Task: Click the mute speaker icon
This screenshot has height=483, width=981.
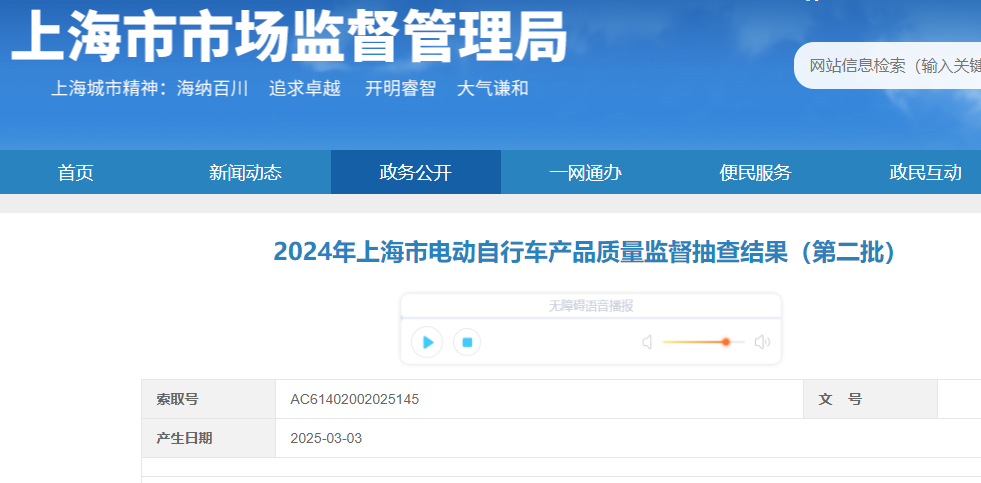Action: click(x=648, y=342)
